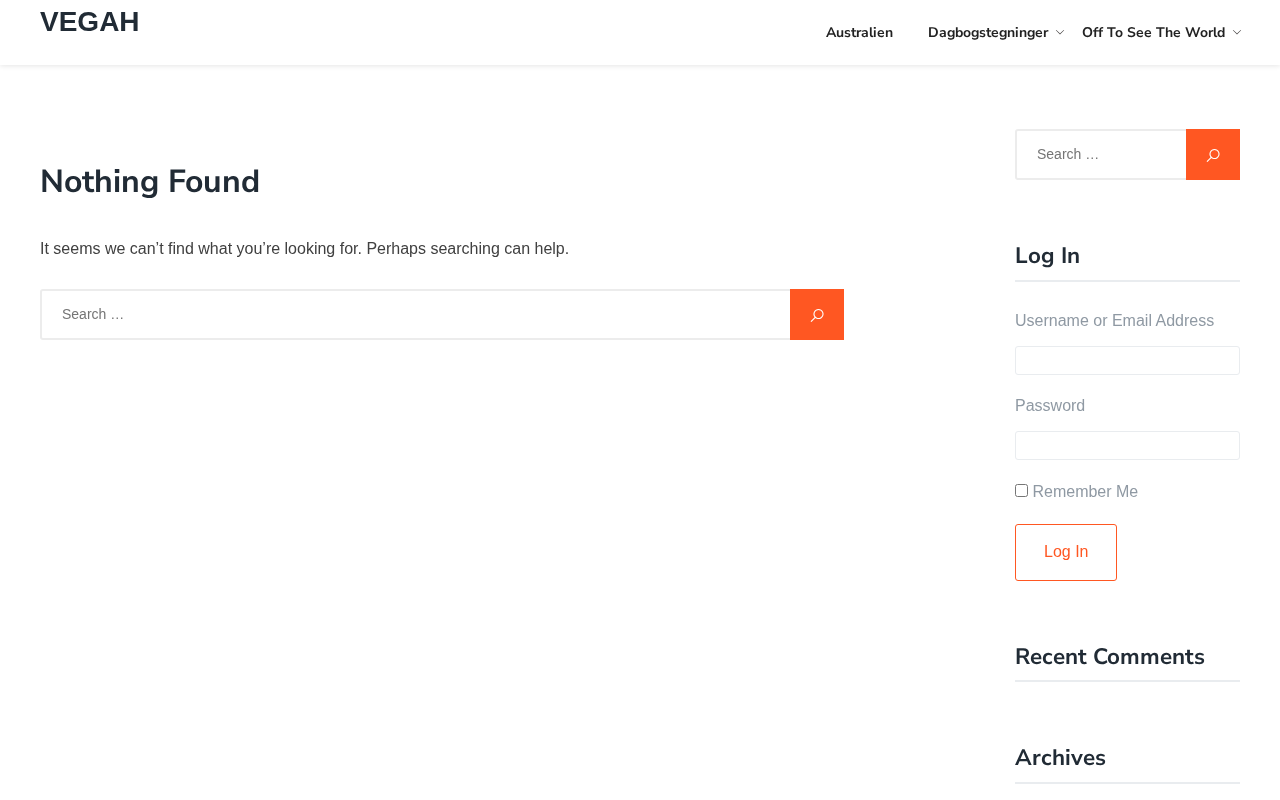
Task: Click the sidebar Search text field
Action: [x=1101, y=155]
